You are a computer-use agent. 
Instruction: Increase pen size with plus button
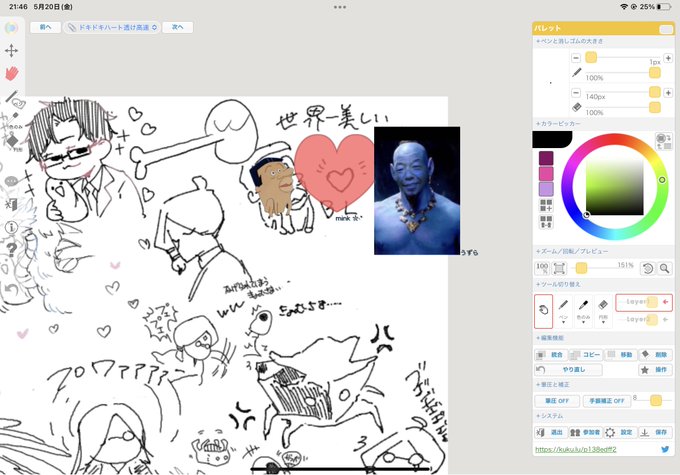668,58
